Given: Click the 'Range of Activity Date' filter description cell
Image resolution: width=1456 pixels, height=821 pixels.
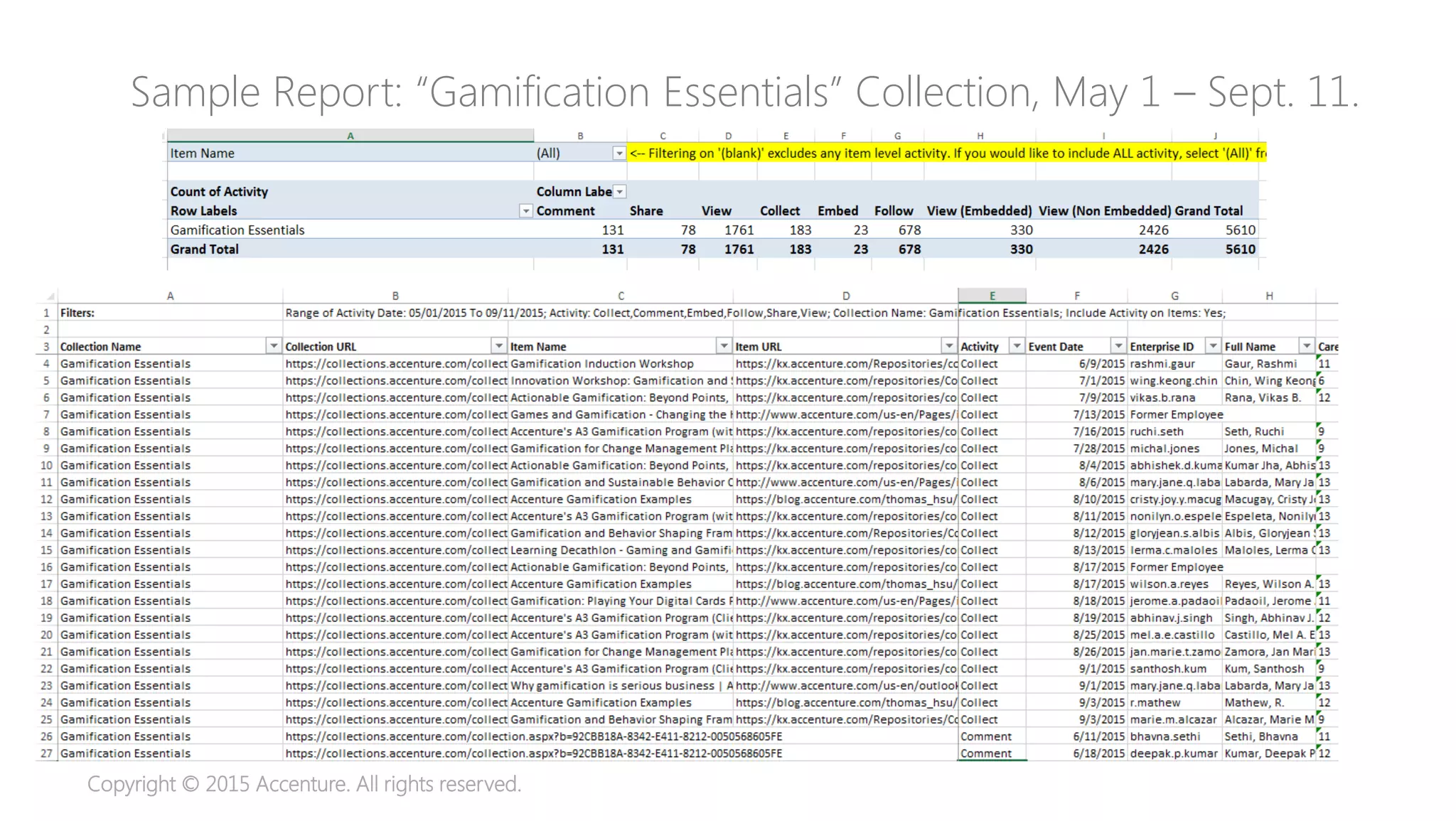Looking at the screenshot, I should point(755,313).
